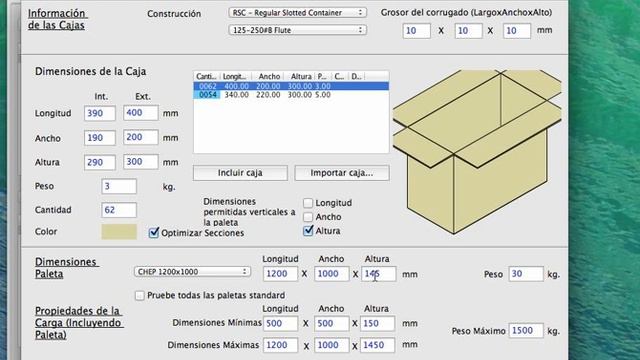Click the pallet Peso field 30
Screen dimensions: 640x360
[x=526, y=274]
